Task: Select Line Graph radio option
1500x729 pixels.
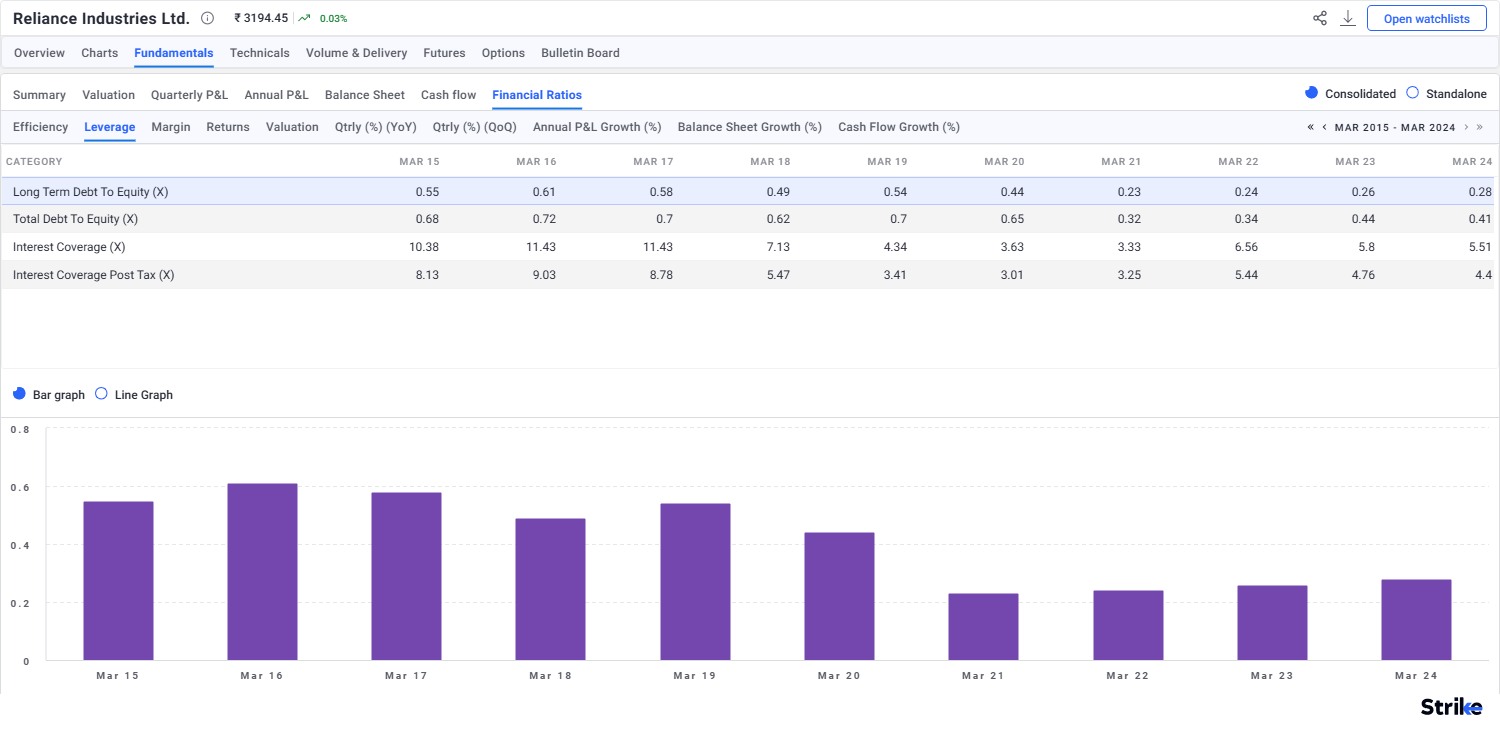Action: 101,394
